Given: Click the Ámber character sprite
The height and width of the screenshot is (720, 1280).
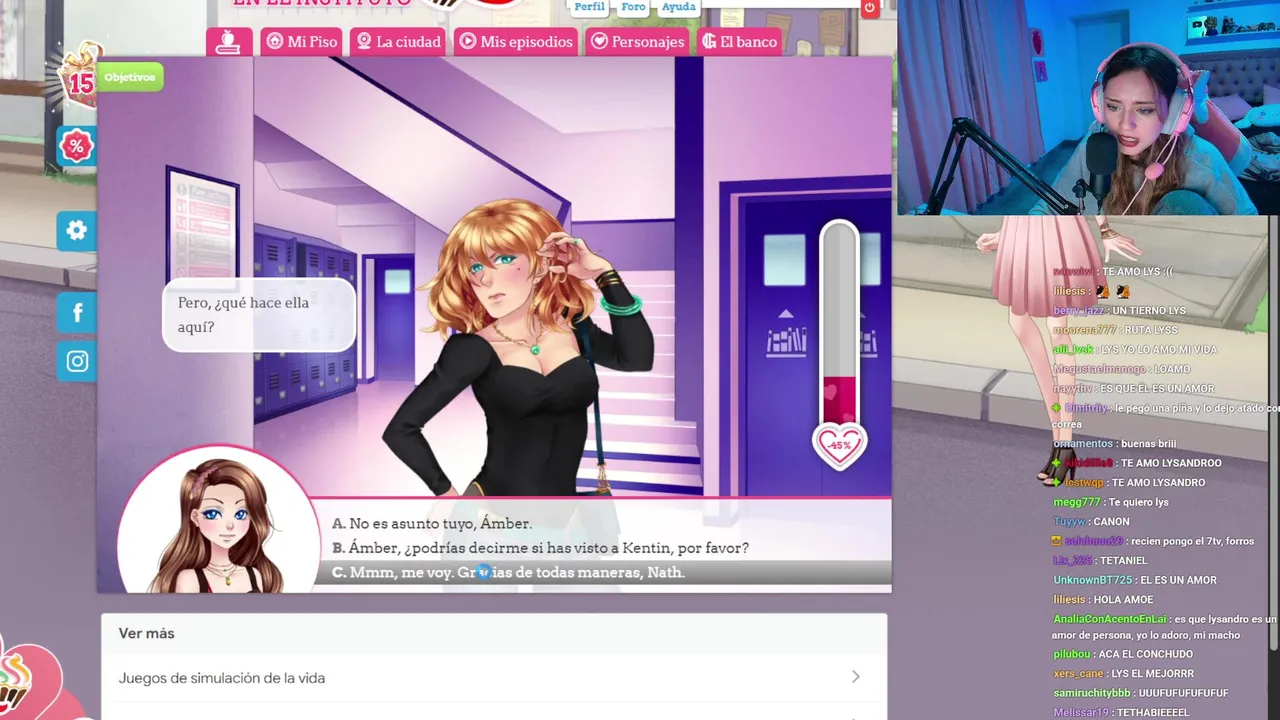Looking at the screenshot, I should click(x=520, y=350).
